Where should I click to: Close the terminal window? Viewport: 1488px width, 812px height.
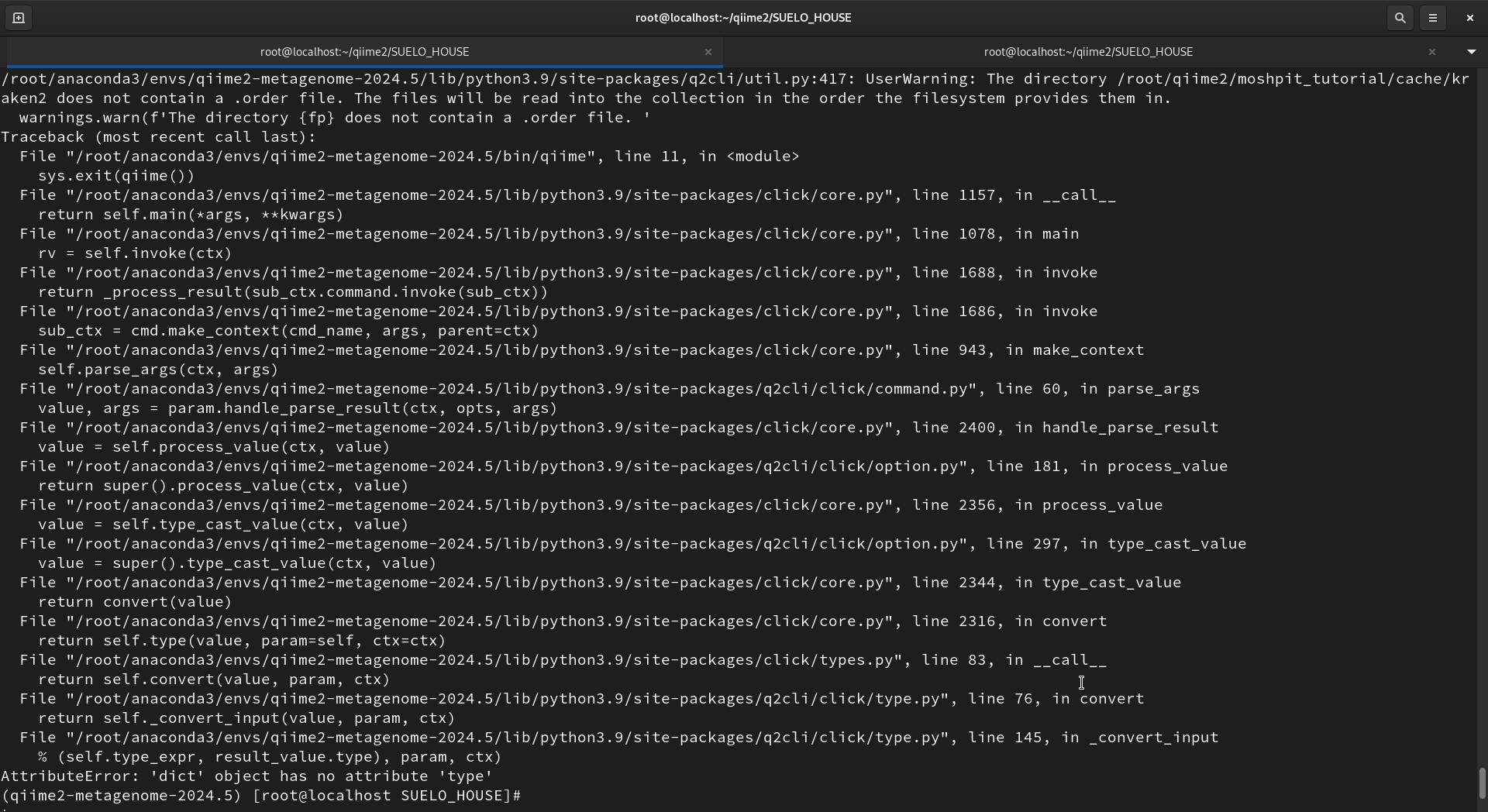point(1469,17)
